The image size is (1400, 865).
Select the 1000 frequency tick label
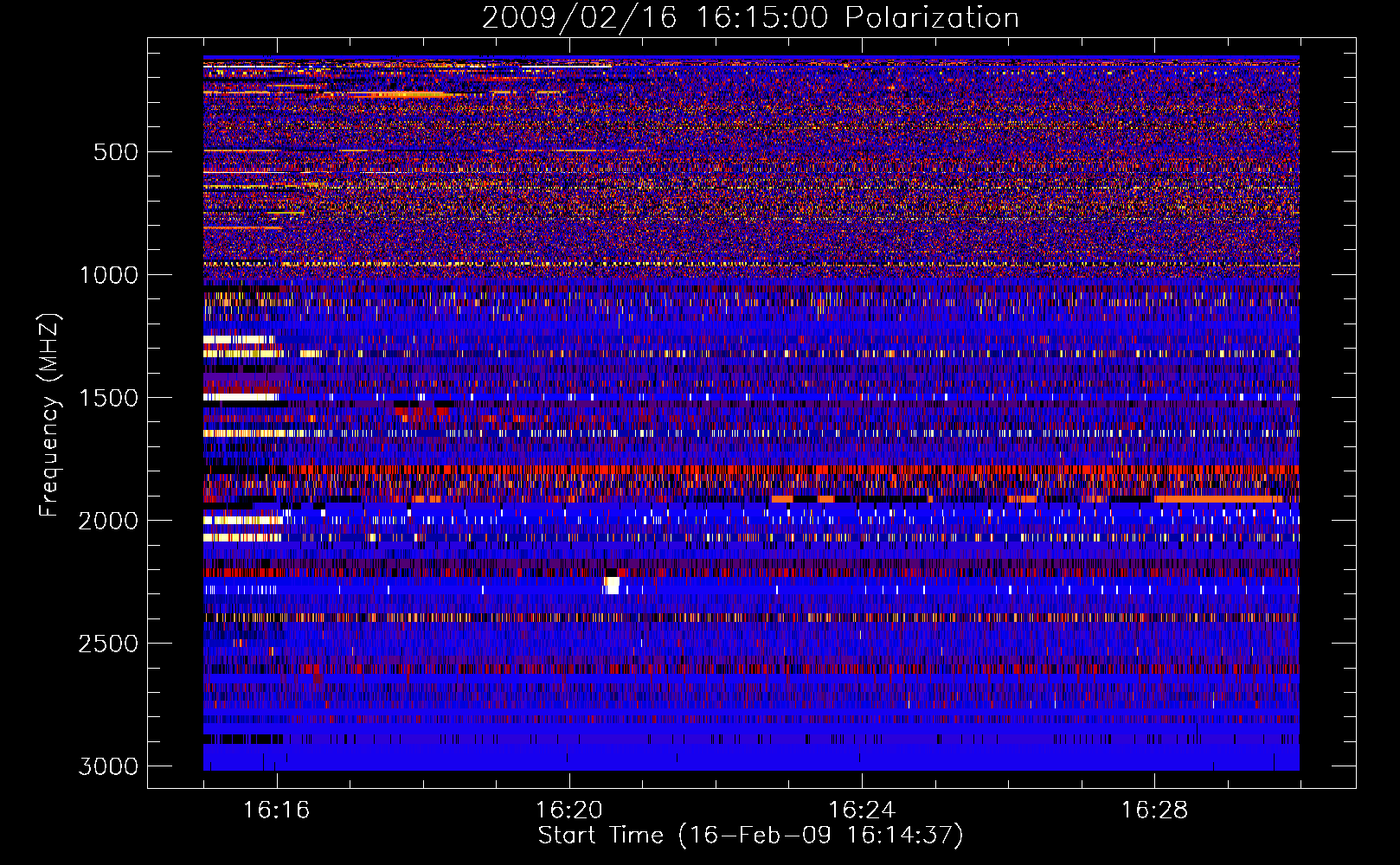[108, 275]
